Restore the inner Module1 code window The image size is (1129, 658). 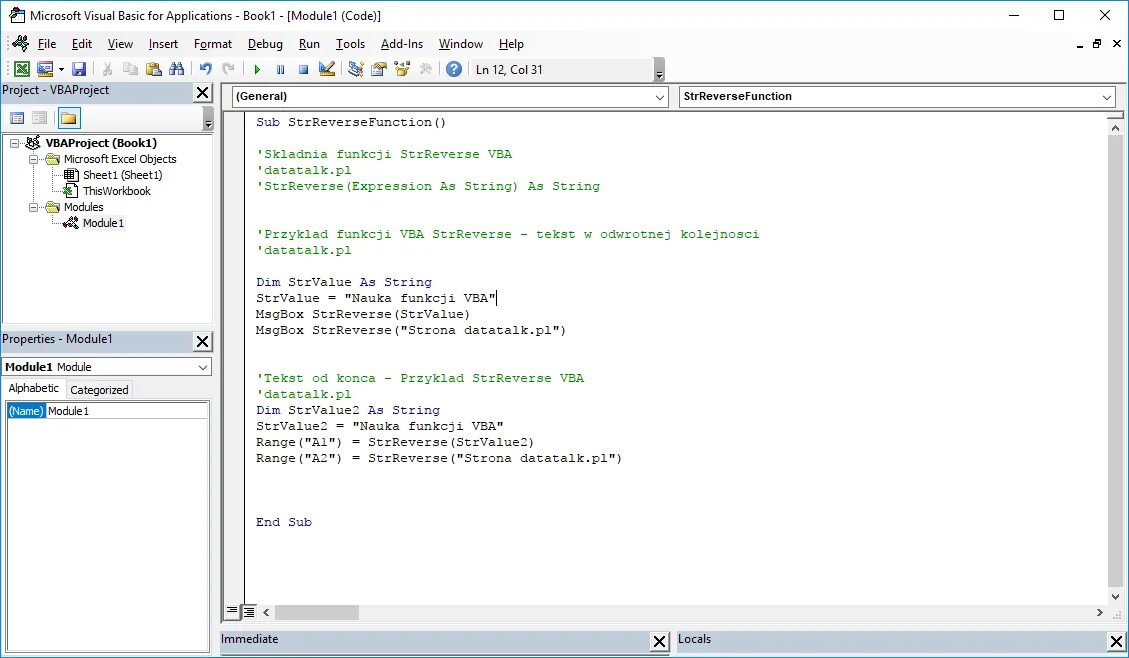pyautogui.click(x=1097, y=44)
